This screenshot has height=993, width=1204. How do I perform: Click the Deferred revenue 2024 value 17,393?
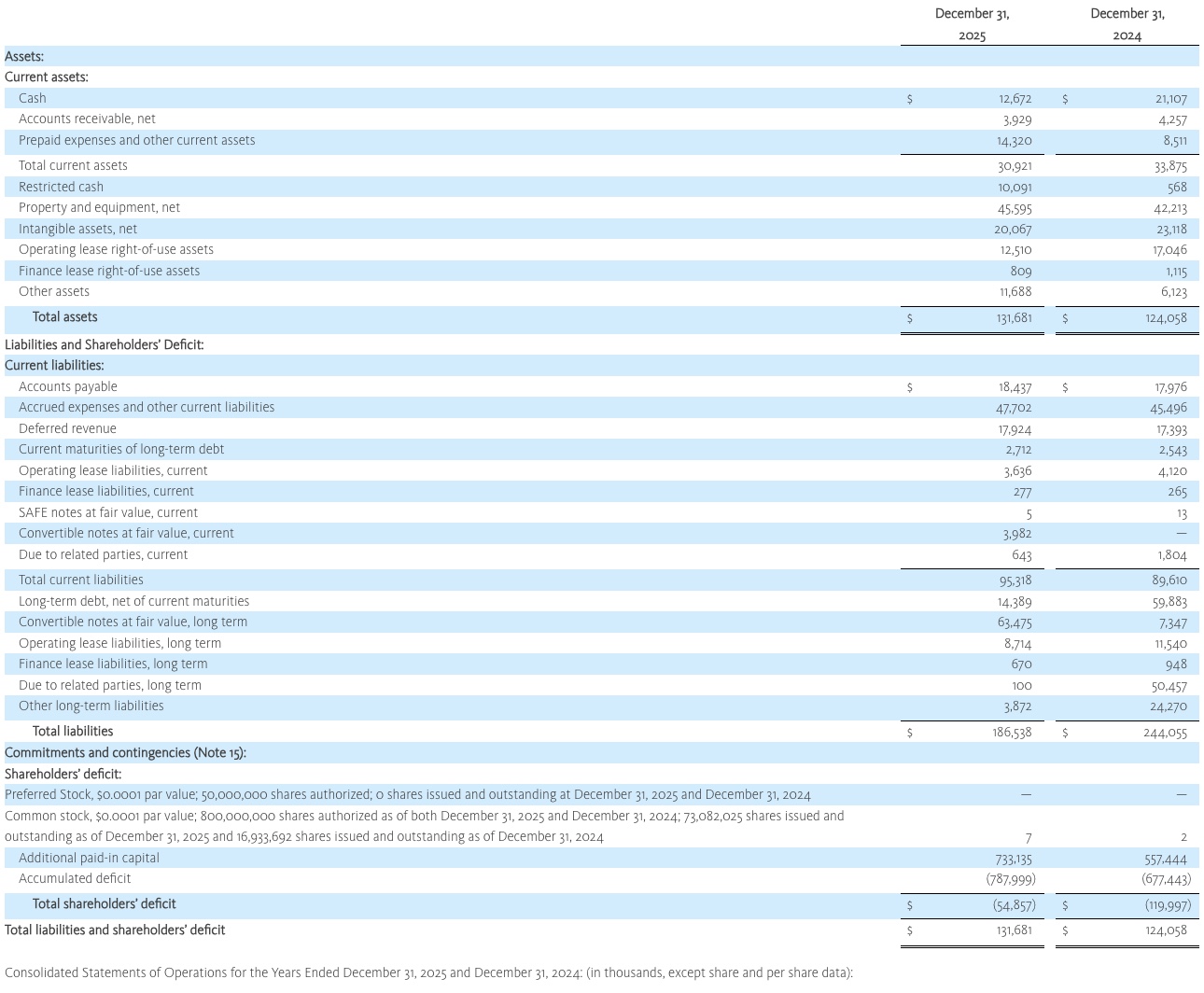(1172, 428)
